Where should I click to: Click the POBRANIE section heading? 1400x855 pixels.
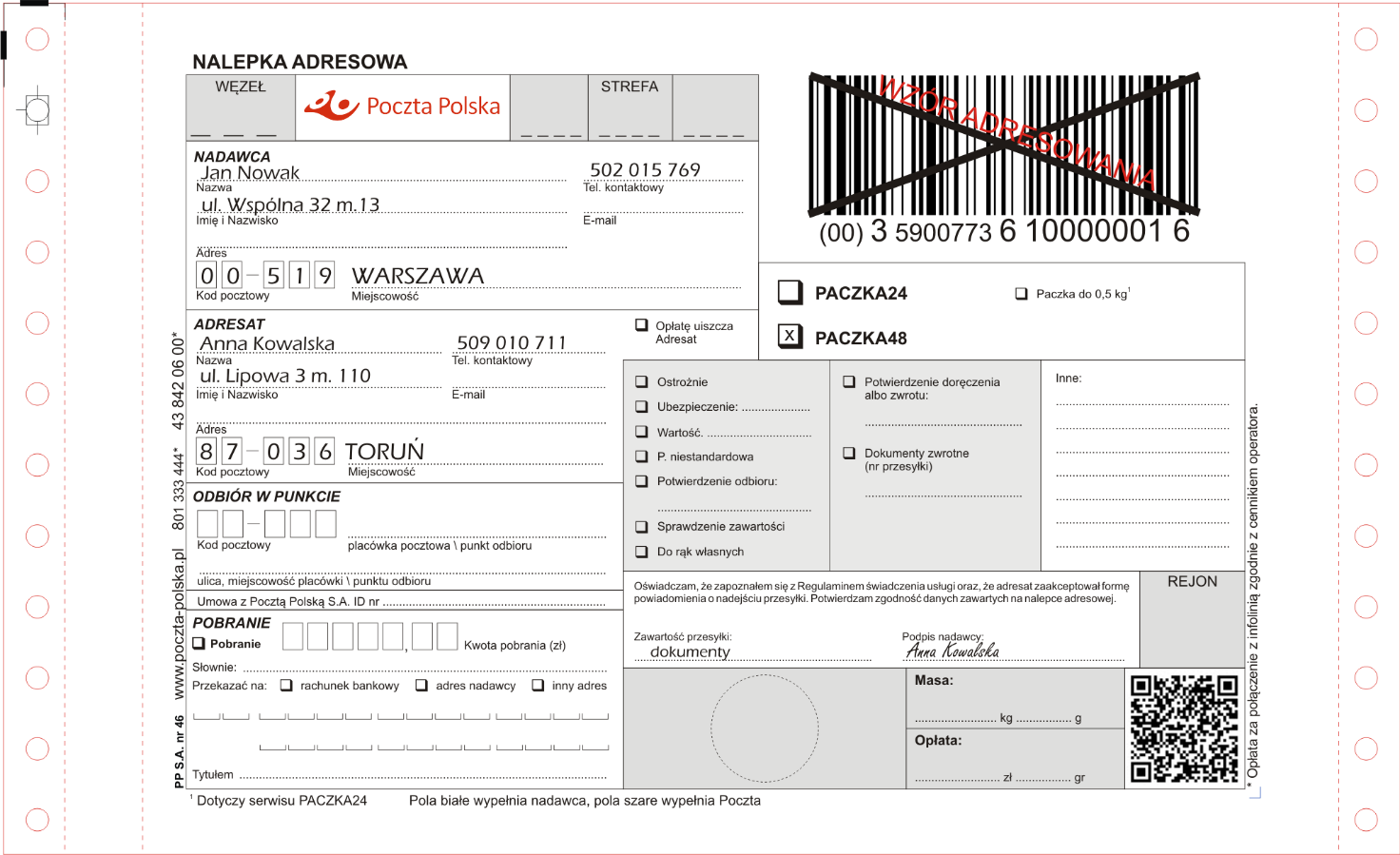point(232,623)
